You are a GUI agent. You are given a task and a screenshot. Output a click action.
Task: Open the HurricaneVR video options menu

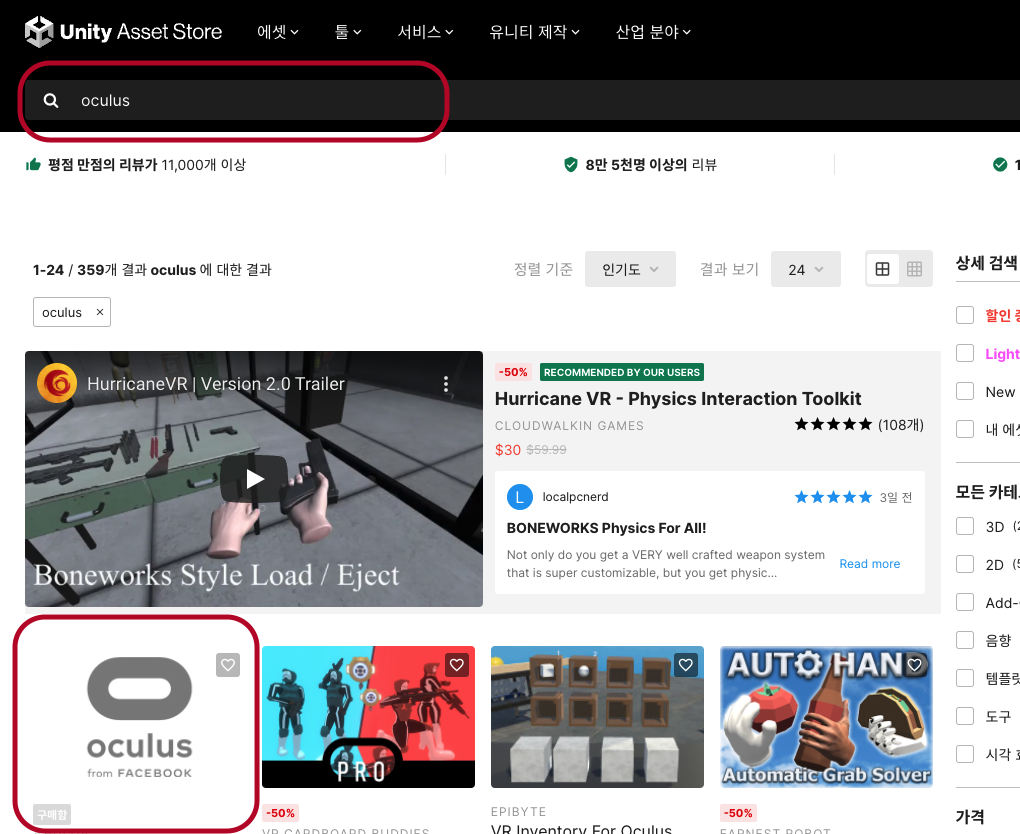tap(446, 384)
